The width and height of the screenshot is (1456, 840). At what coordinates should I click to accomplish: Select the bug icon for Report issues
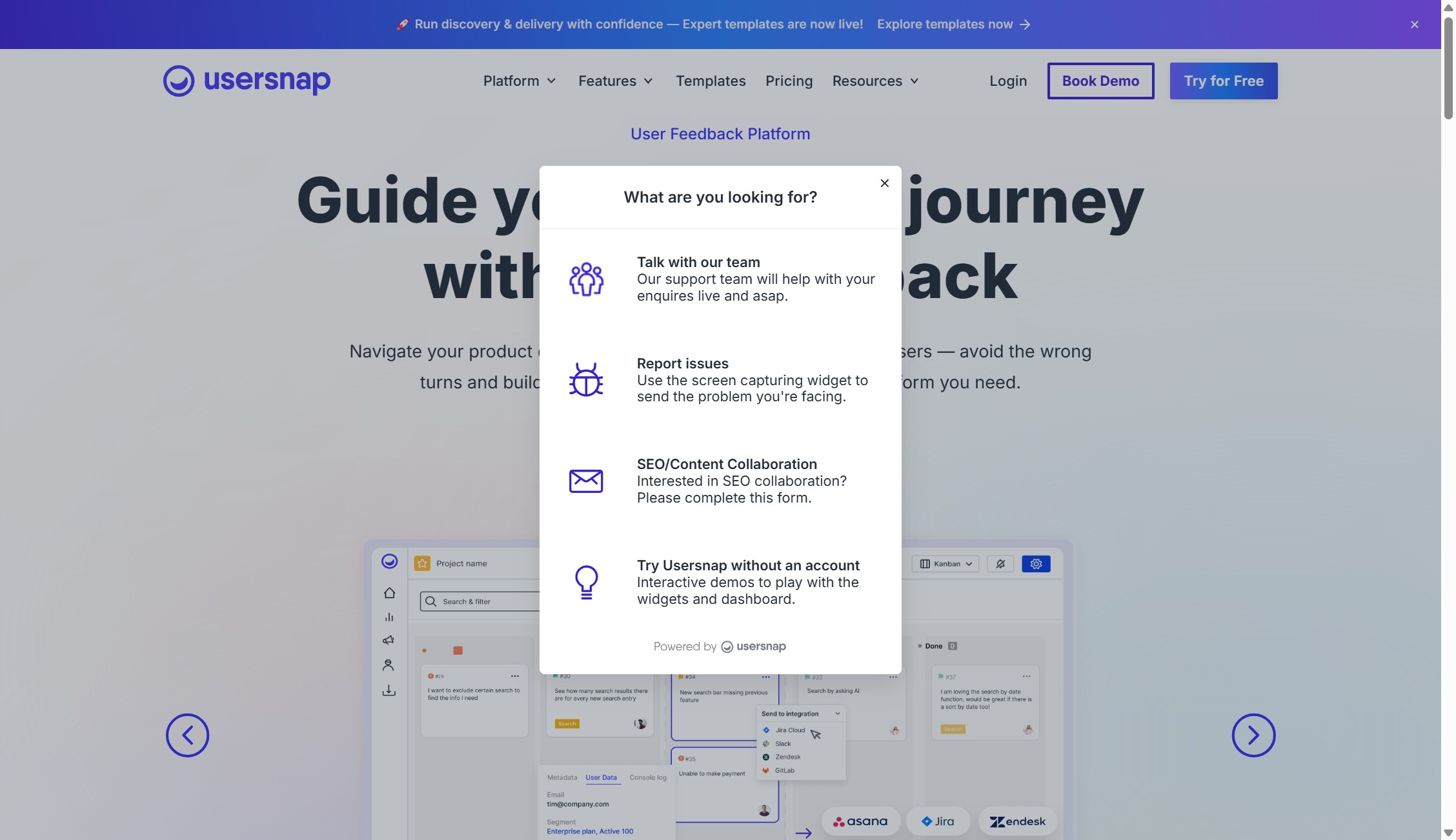click(x=586, y=379)
